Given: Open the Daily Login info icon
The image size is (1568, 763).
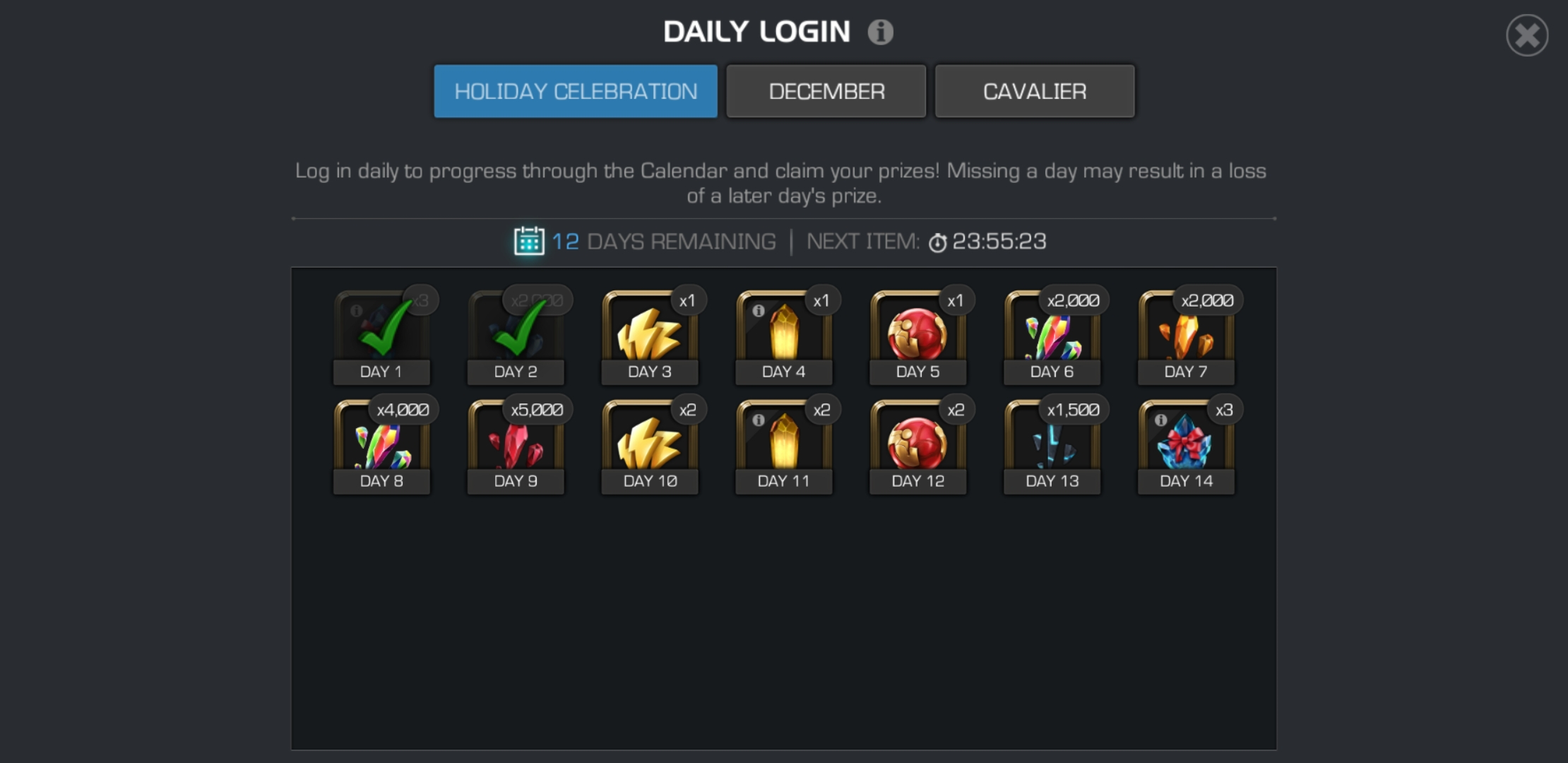Looking at the screenshot, I should point(880,32).
